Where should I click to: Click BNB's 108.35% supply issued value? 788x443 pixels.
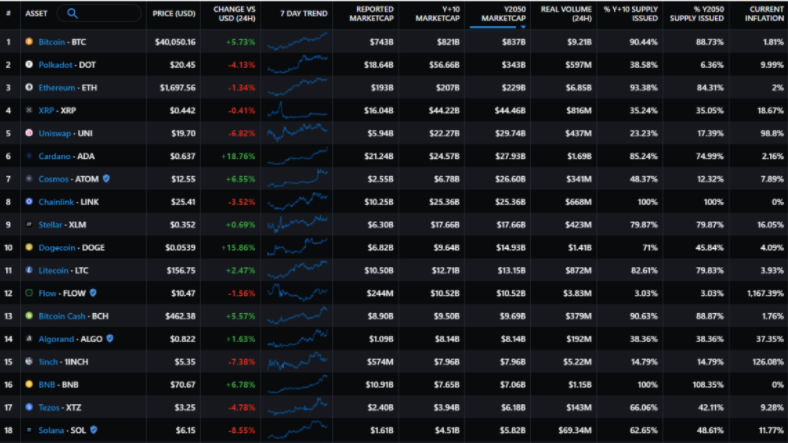click(708, 385)
